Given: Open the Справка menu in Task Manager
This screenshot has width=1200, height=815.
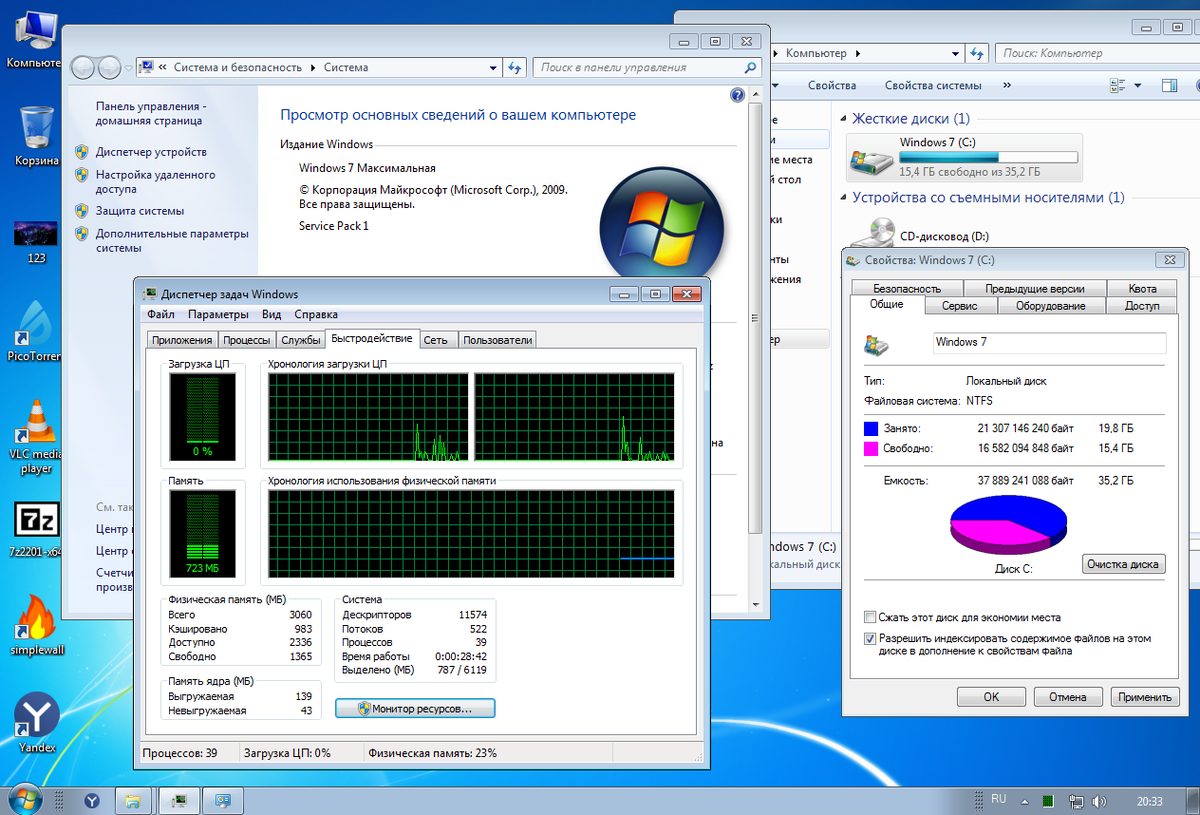Looking at the screenshot, I should pyautogui.click(x=316, y=314).
